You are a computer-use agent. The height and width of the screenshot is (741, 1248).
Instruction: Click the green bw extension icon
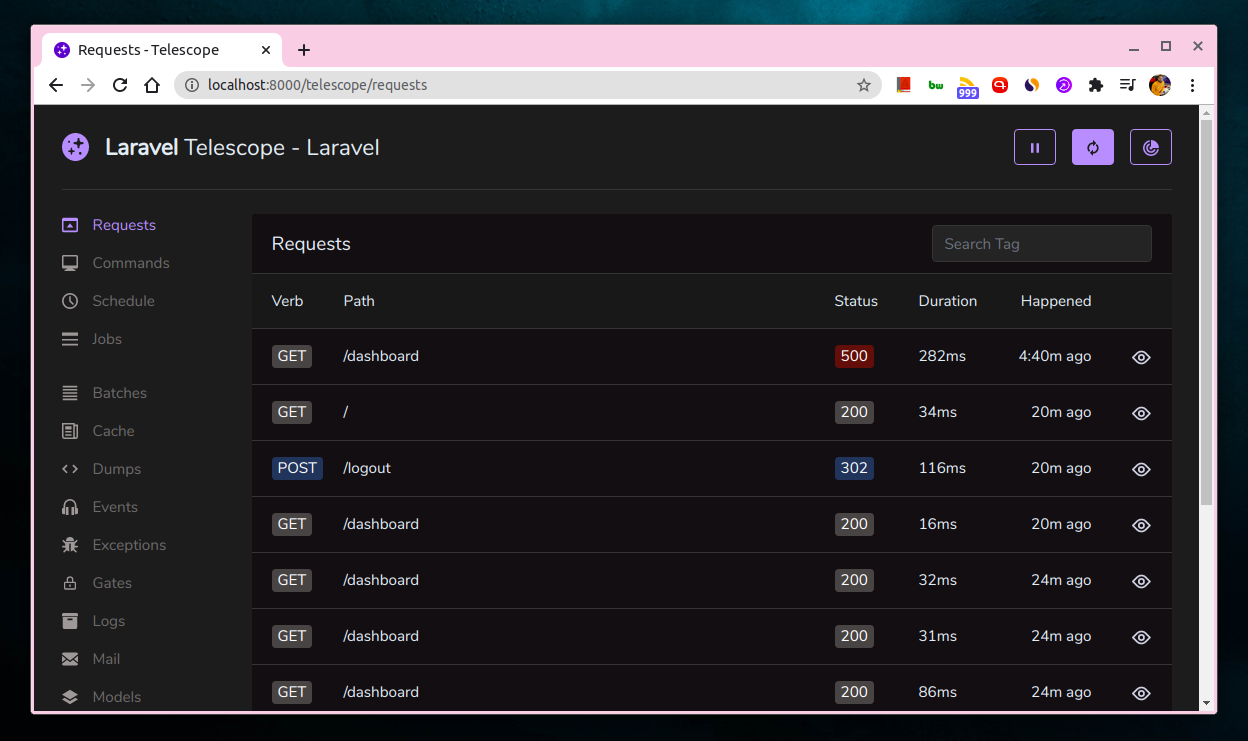pyautogui.click(x=936, y=85)
